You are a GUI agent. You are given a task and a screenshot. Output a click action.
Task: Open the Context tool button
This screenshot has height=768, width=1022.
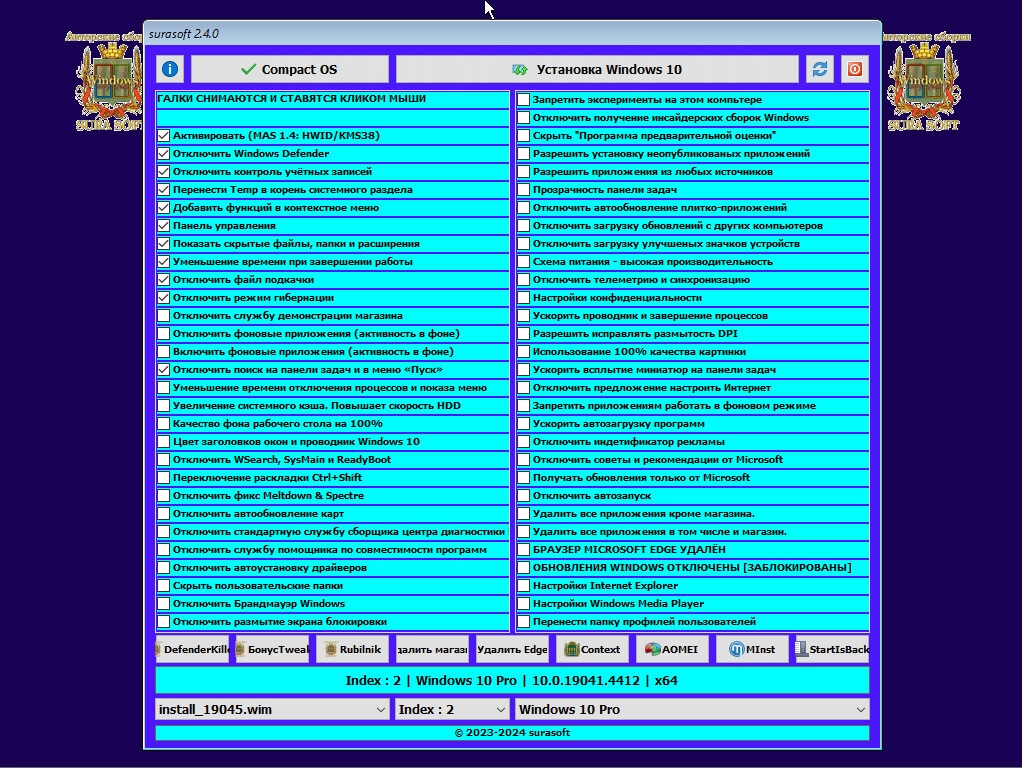coord(592,649)
